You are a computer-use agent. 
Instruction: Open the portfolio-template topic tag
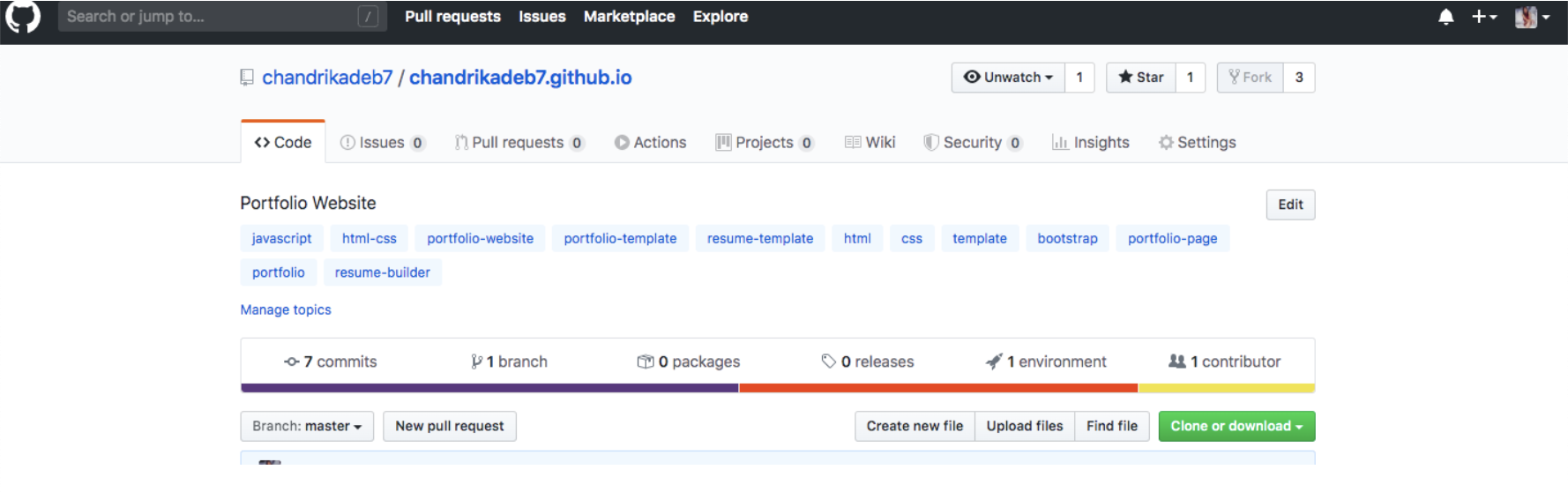coord(620,238)
